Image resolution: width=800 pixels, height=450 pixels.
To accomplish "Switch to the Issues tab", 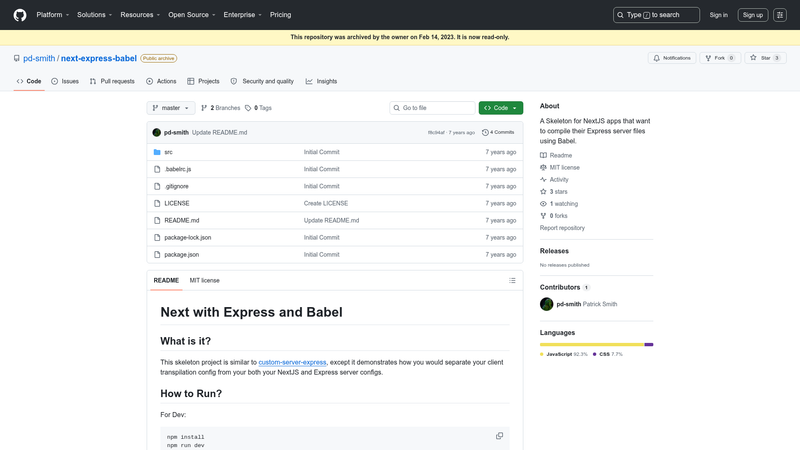I will click(x=65, y=81).
